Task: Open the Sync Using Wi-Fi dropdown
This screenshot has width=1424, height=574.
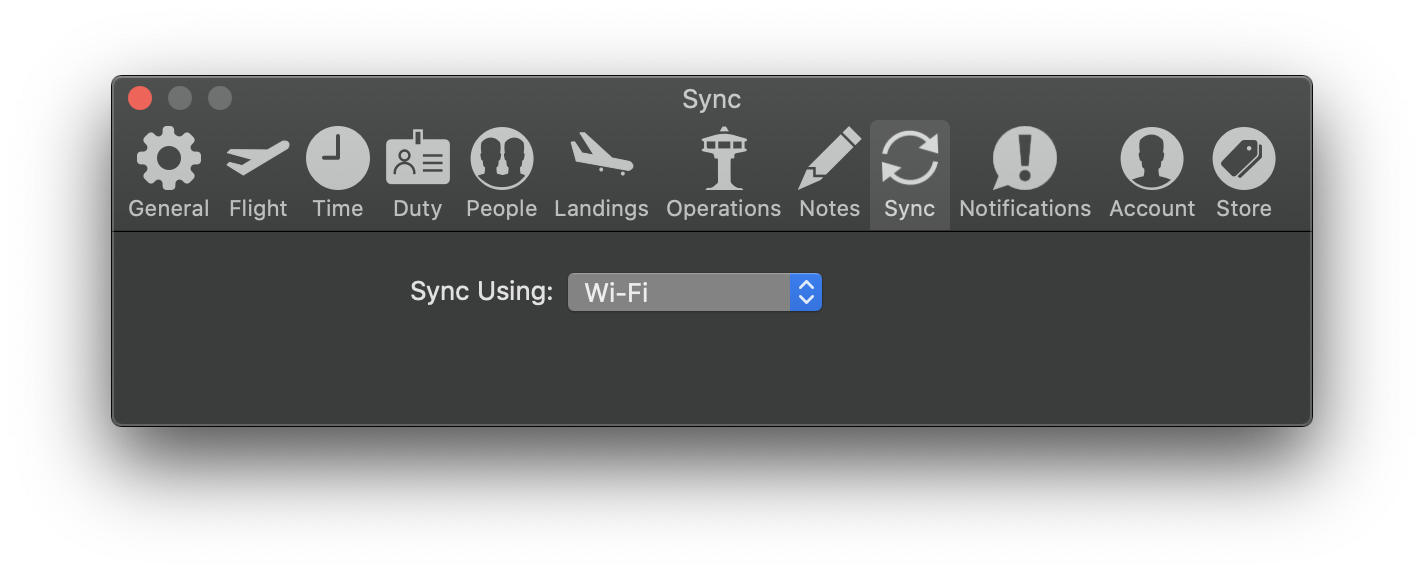Action: 695,292
